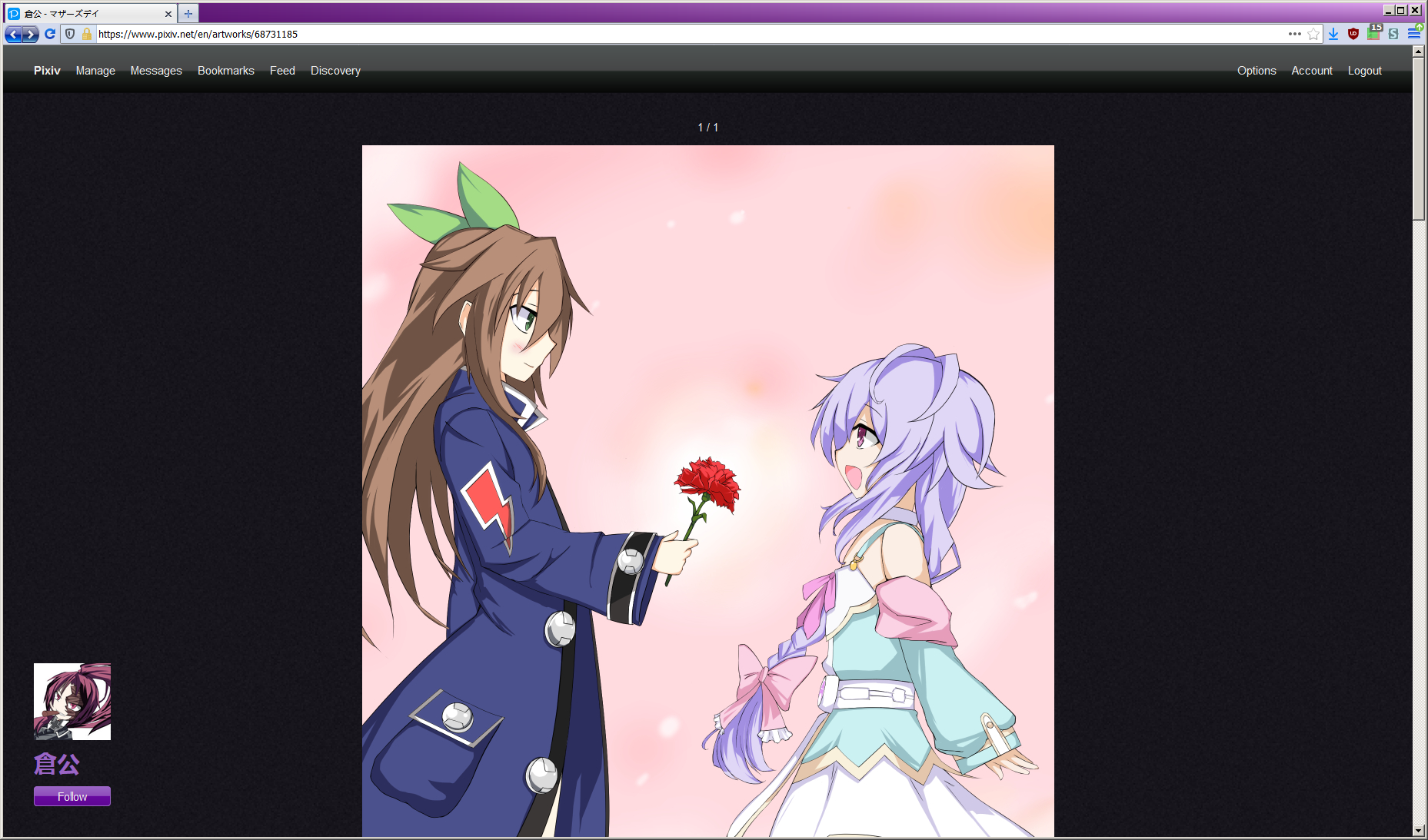Screen dimensions: 1428x840
Task: Open the page actions three-dots menu
Action: 1295,34
